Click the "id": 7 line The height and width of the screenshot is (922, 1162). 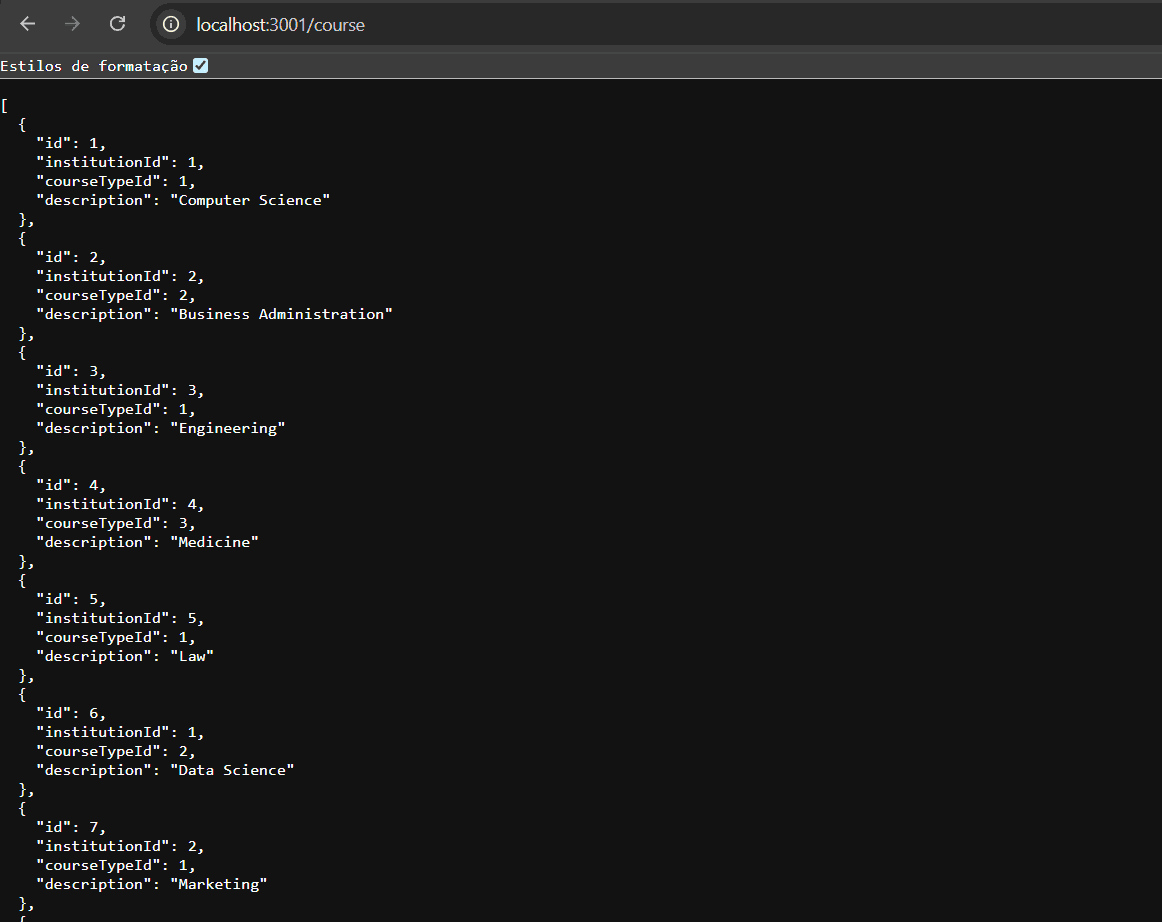pos(71,828)
